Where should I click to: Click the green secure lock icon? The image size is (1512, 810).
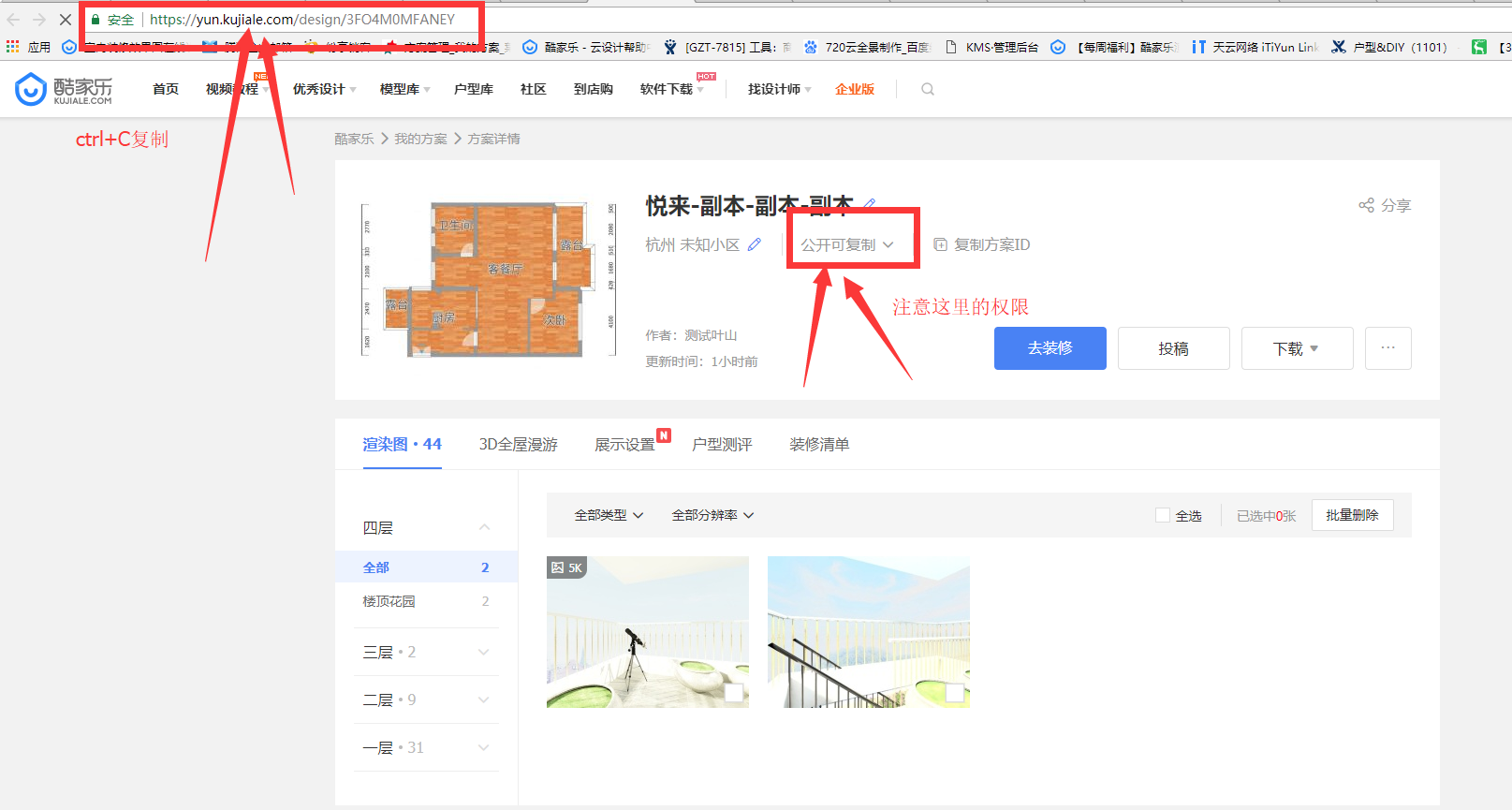coord(95,19)
